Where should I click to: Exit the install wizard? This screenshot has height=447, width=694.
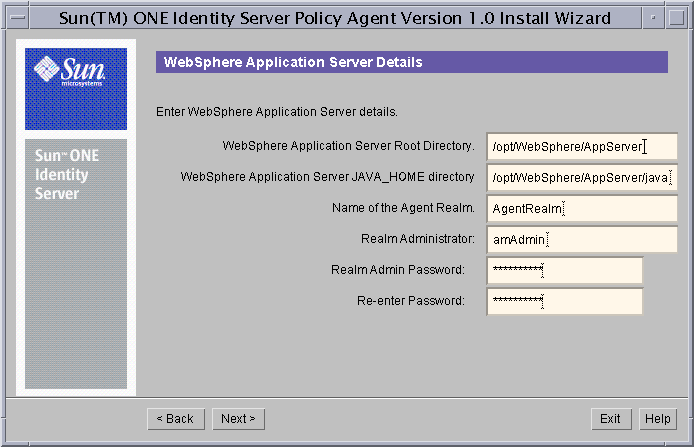pos(611,419)
